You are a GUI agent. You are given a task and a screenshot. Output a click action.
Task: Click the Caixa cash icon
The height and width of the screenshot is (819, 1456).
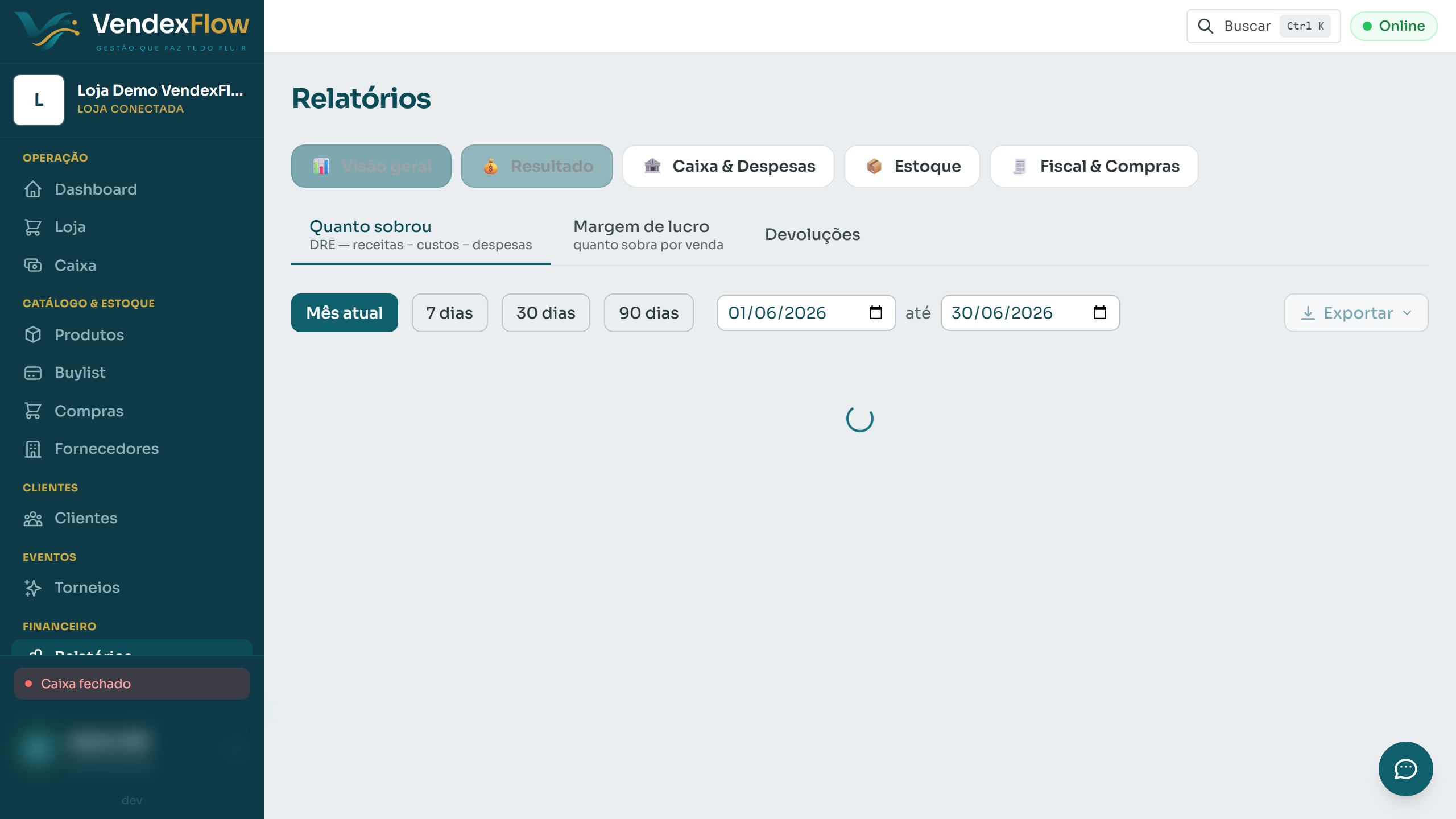33,266
